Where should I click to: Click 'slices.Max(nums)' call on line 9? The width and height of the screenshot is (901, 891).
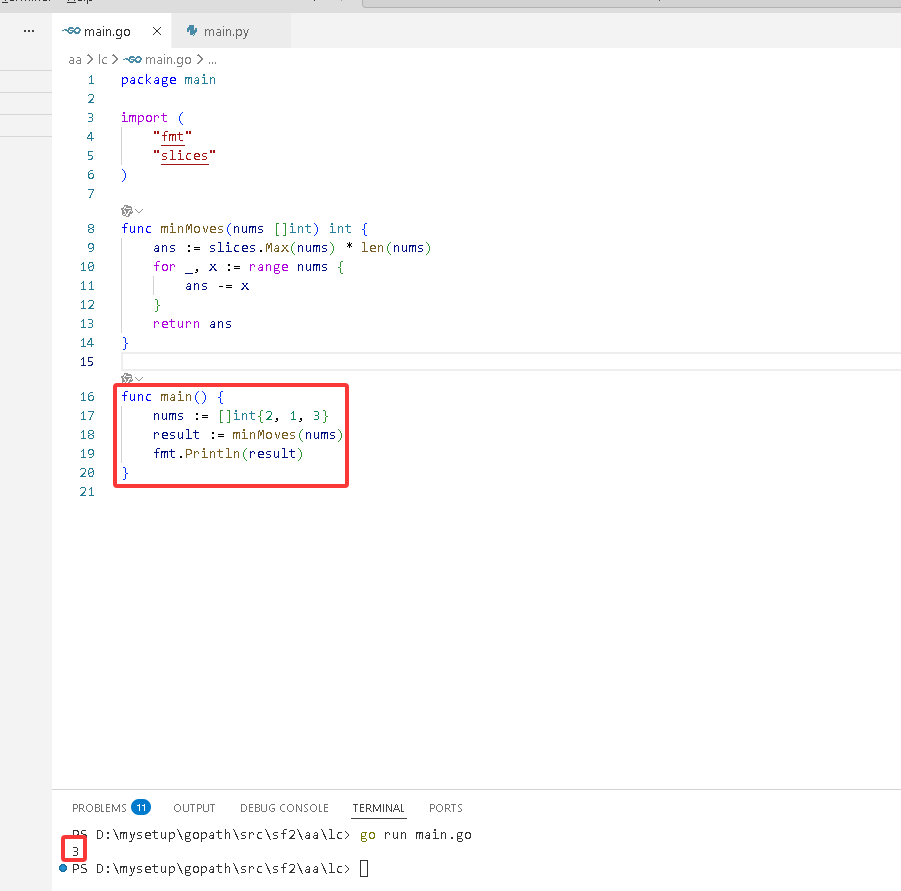click(x=272, y=248)
